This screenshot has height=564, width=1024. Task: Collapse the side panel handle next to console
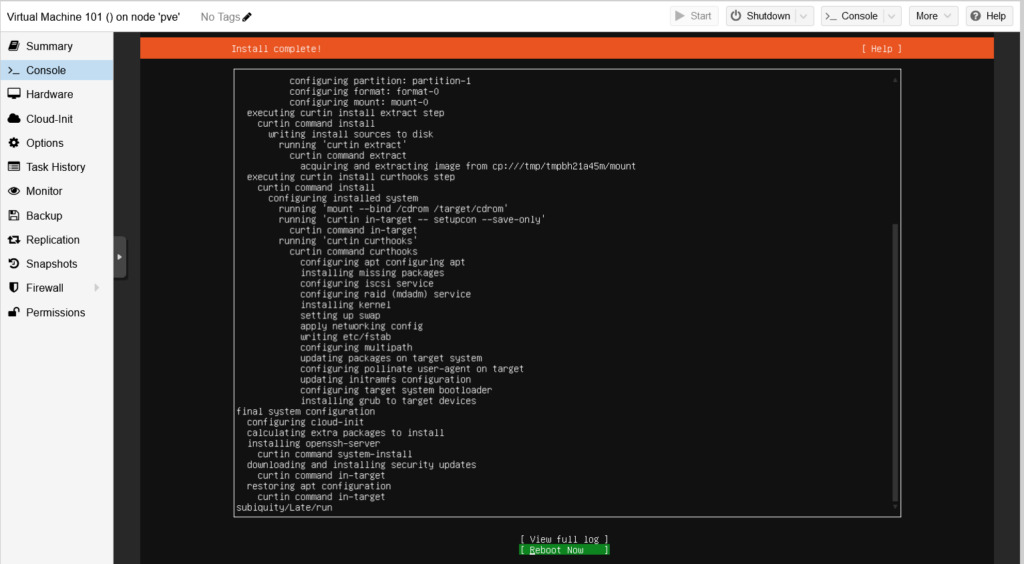[x=120, y=257]
